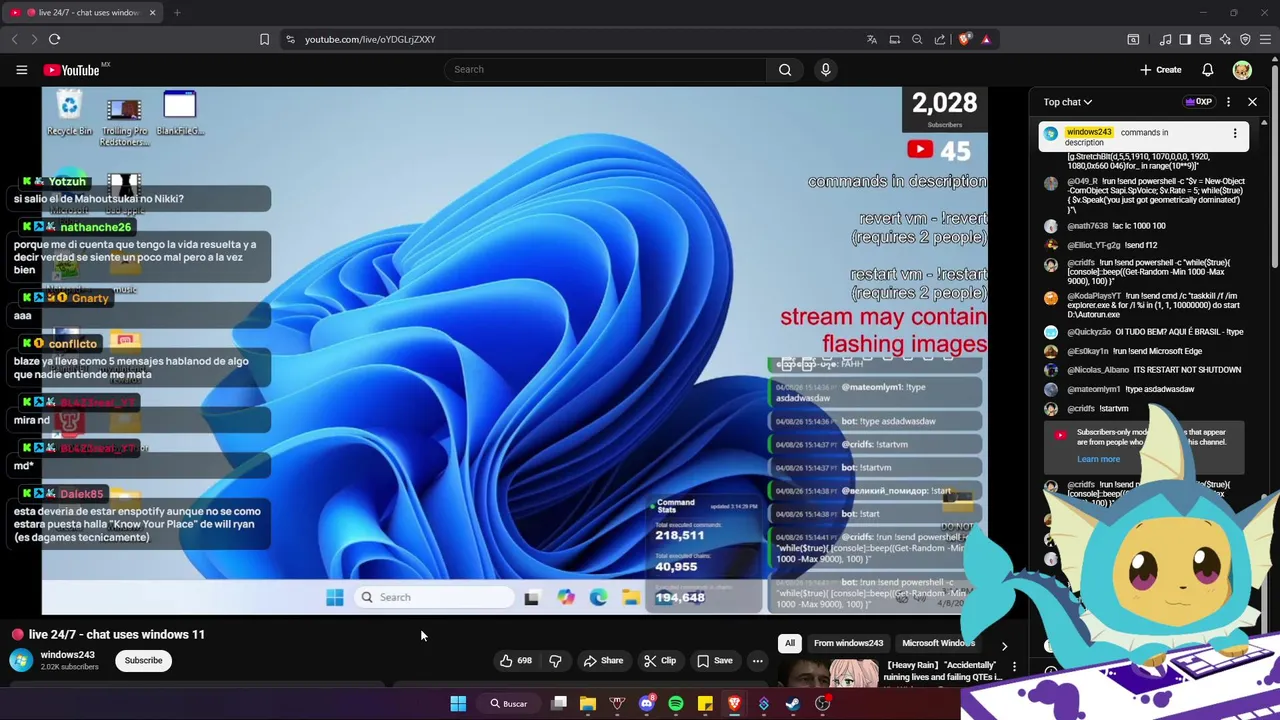
Task: Open Sticky Notes from the taskbar
Action: [x=705, y=704]
